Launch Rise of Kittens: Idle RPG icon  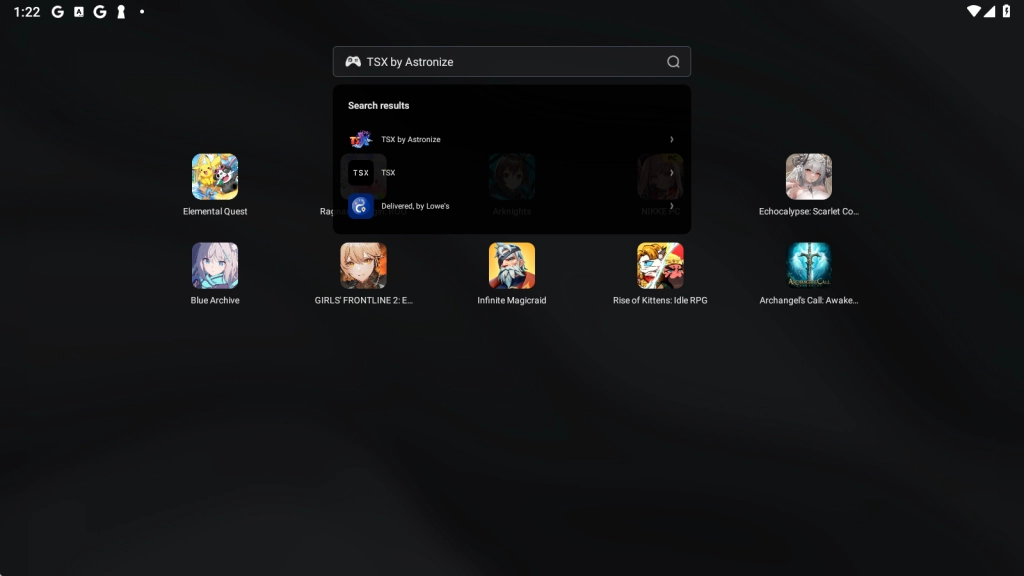[x=660, y=265]
